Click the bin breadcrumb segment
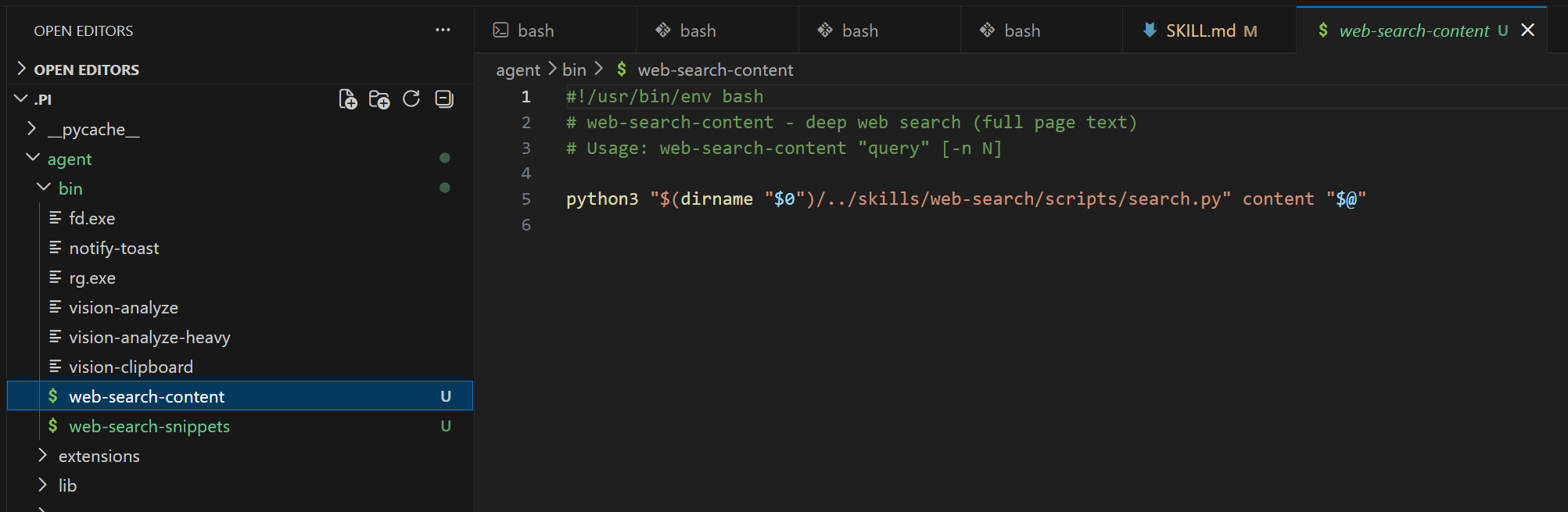 pos(574,70)
